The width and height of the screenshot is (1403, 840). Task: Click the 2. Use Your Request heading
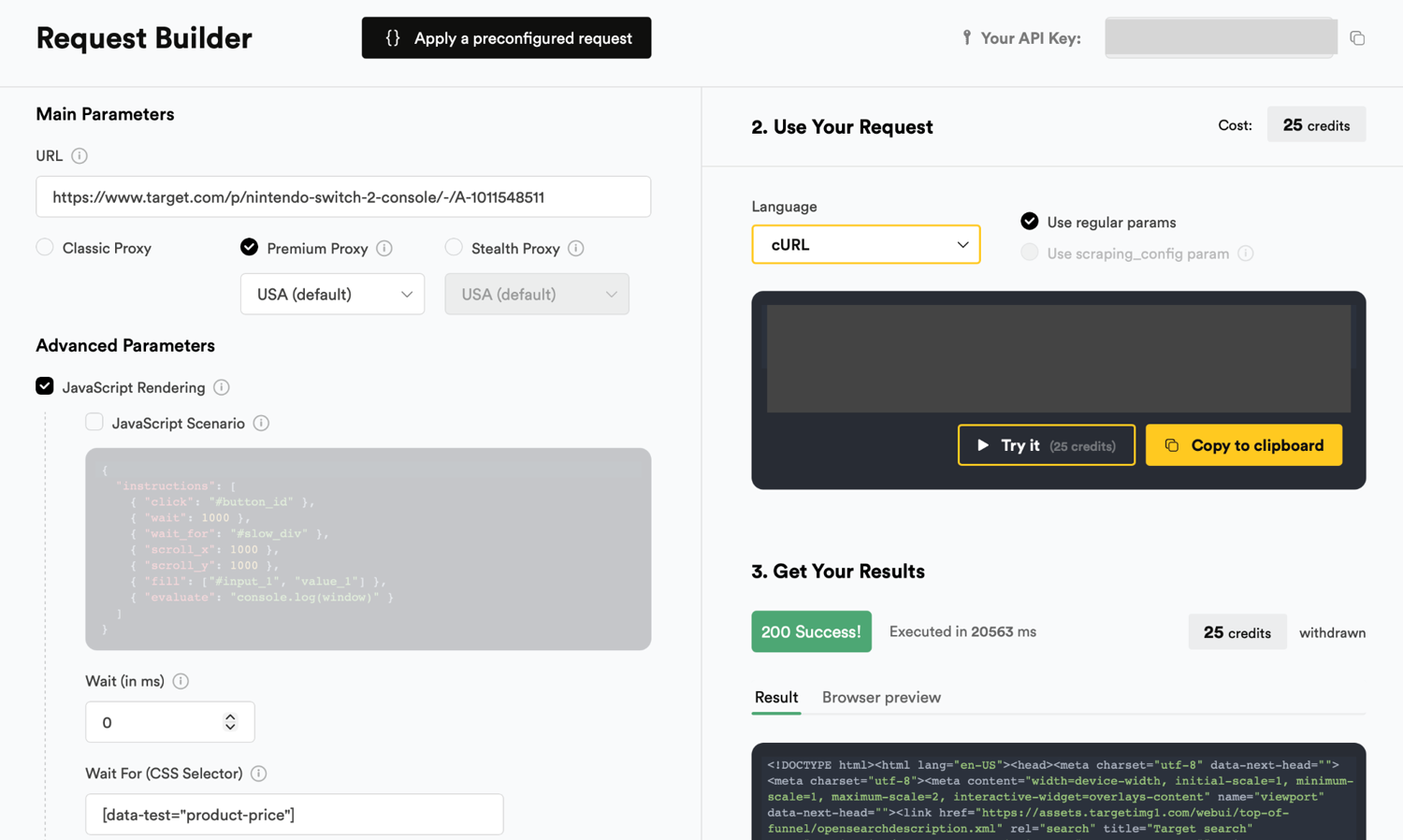tap(842, 127)
